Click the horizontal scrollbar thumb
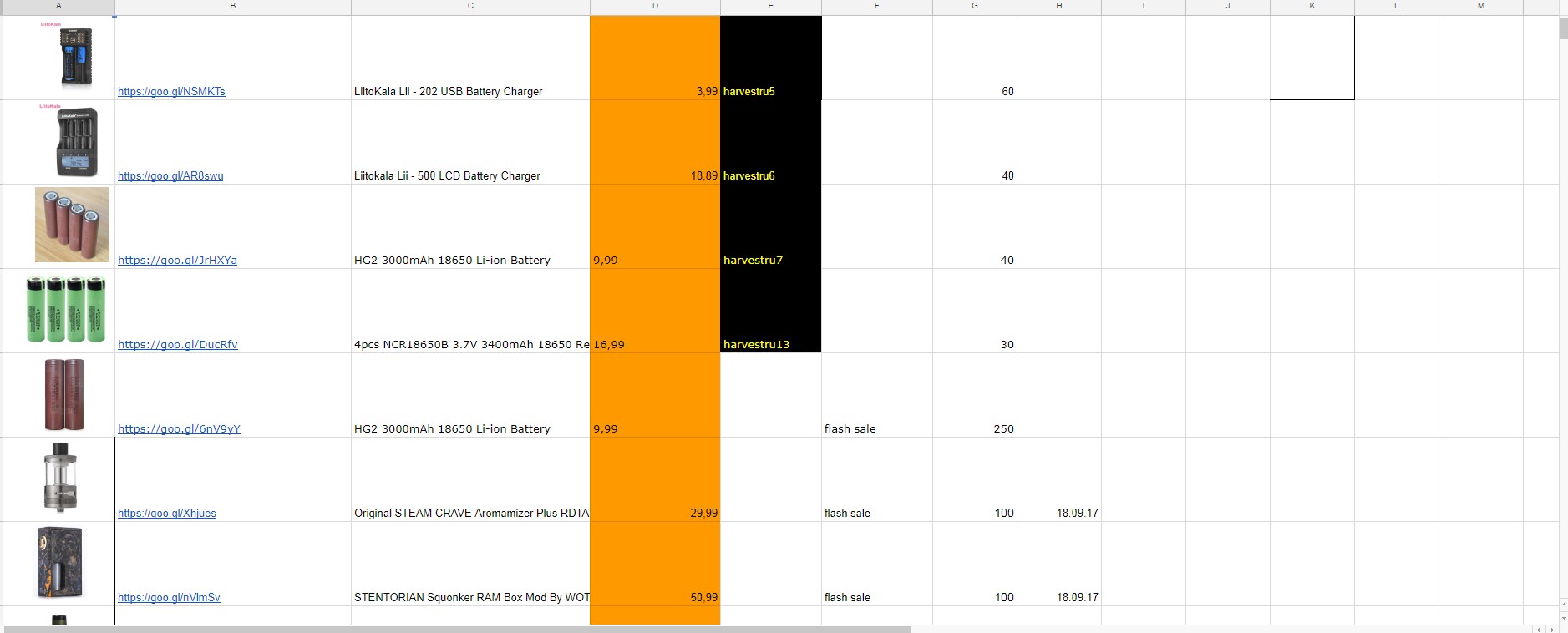The height and width of the screenshot is (633, 1568). pyautogui.click(x=457, y=629)
